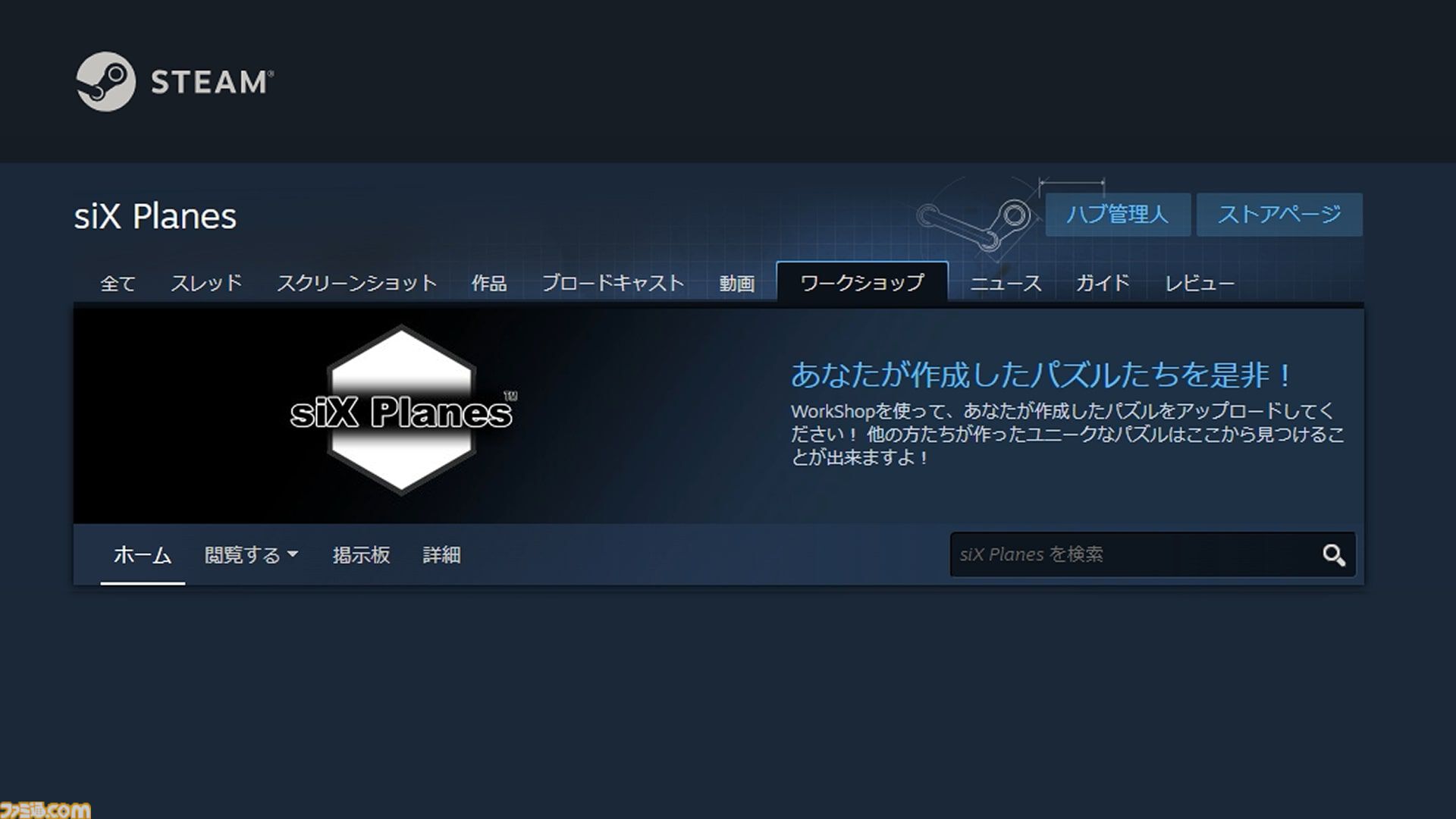The width and height of the screenshot is (1456, 819).
Task: View the レビュー tab
Action: click(x=1200, y=284)
